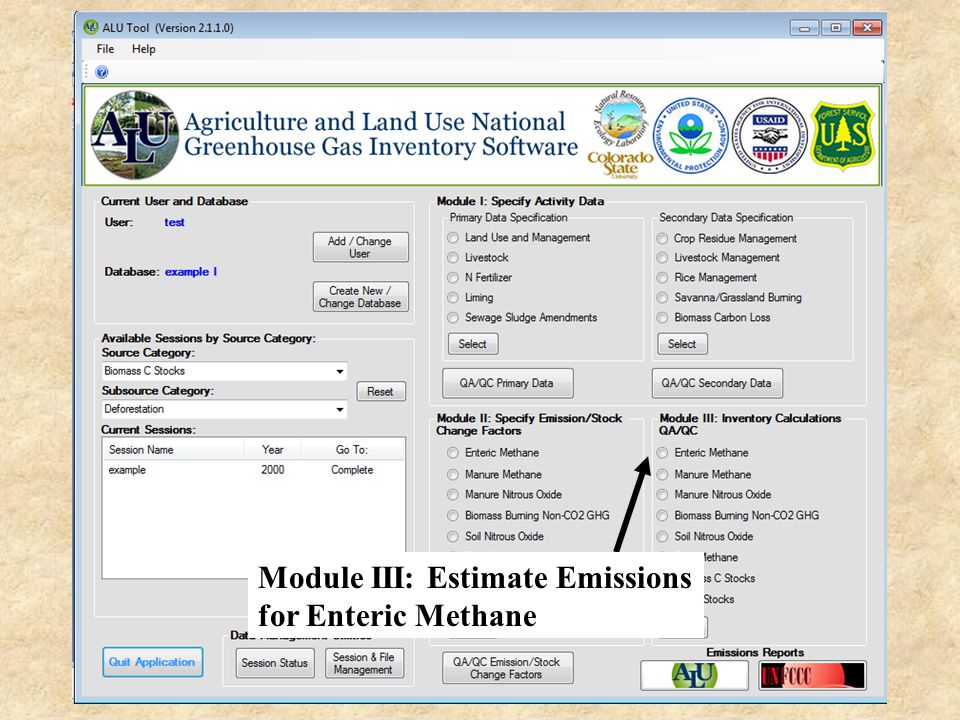Select the Liming radio button
Screen dimensions: 960x720
453,298
